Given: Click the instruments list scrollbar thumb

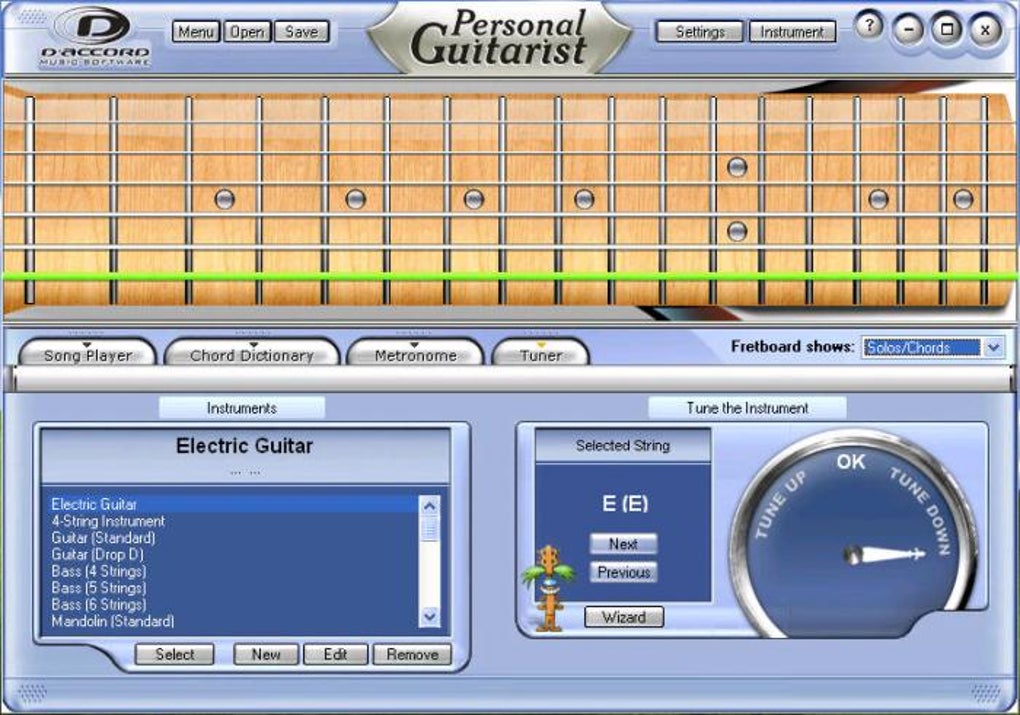Looking at the screenshot, I should click(429, 529).
